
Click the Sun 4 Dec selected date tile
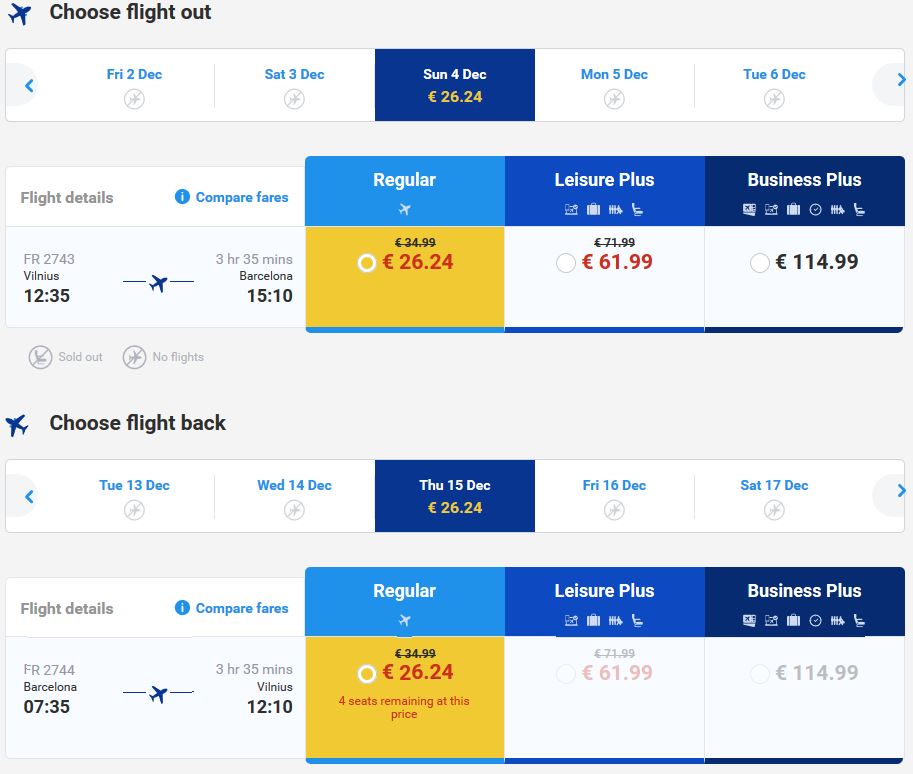[x=455, y=85]
